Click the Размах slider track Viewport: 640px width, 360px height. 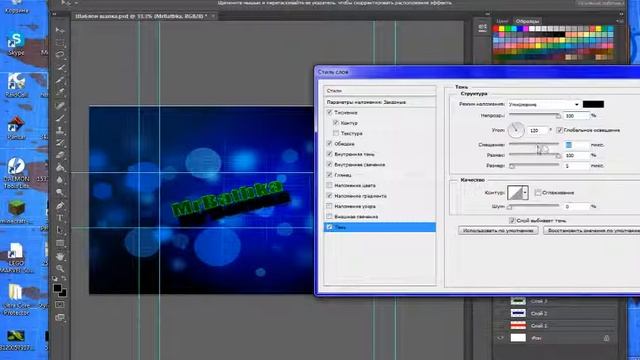(534, 155)
